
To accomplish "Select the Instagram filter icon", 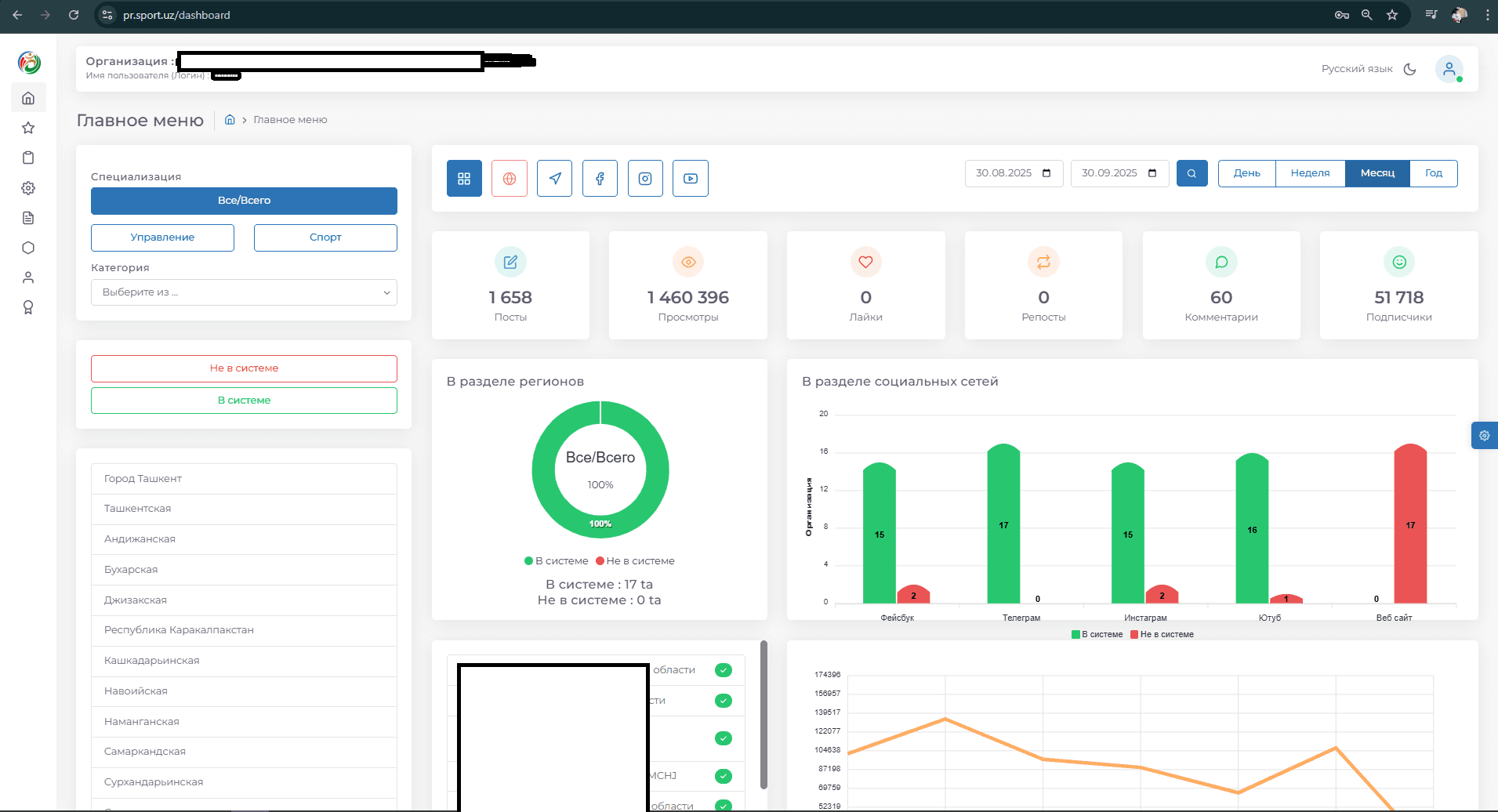I will [645, 178].
